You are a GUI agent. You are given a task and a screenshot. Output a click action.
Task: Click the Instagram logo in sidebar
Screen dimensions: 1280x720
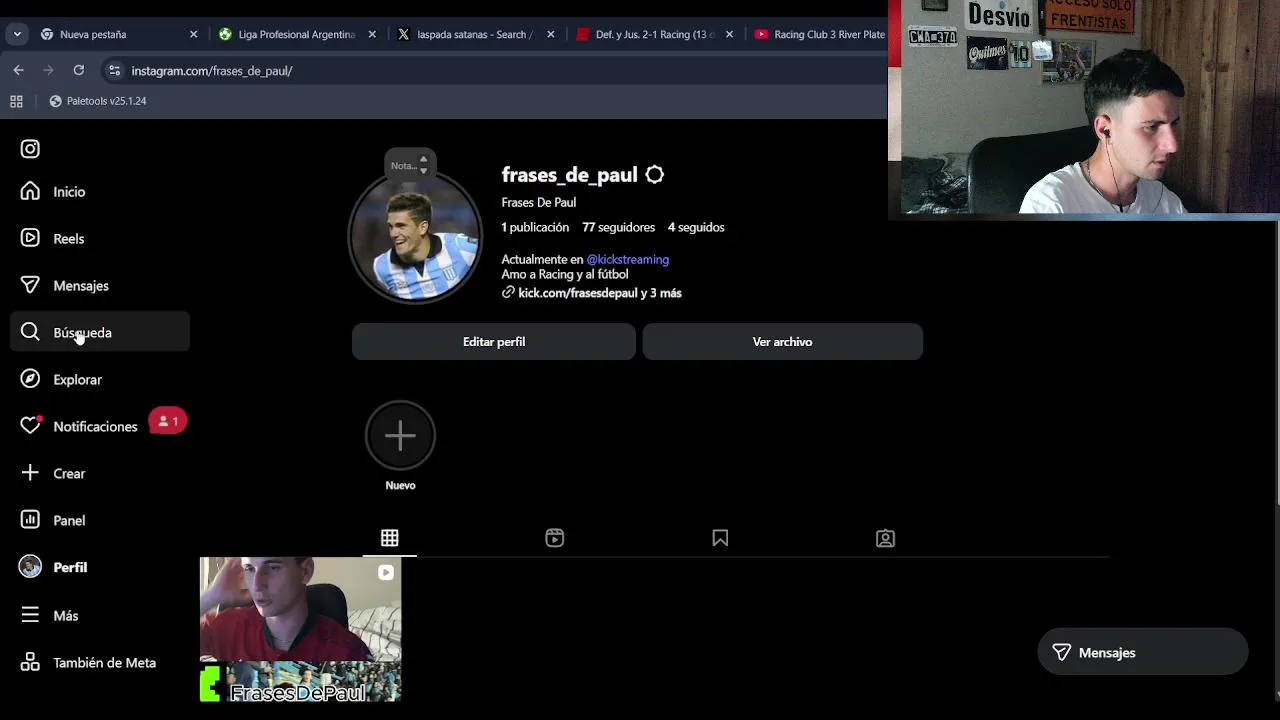(30, 149)
